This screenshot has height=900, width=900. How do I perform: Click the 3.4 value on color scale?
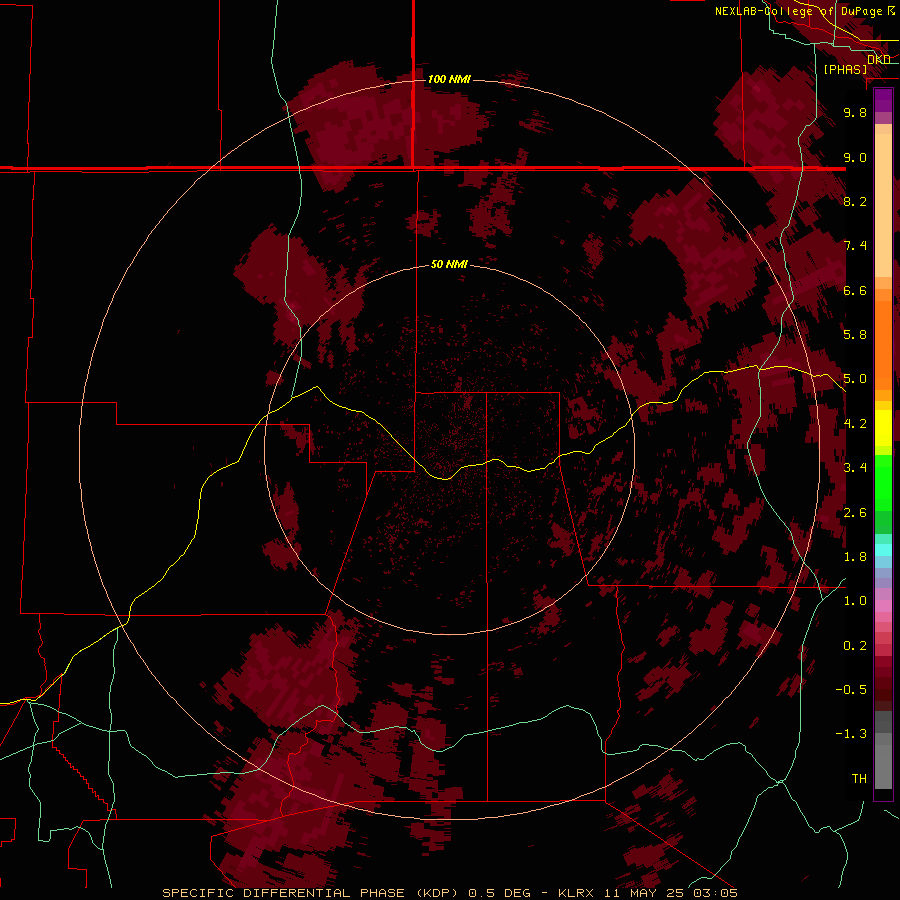(x=855, y=468)
